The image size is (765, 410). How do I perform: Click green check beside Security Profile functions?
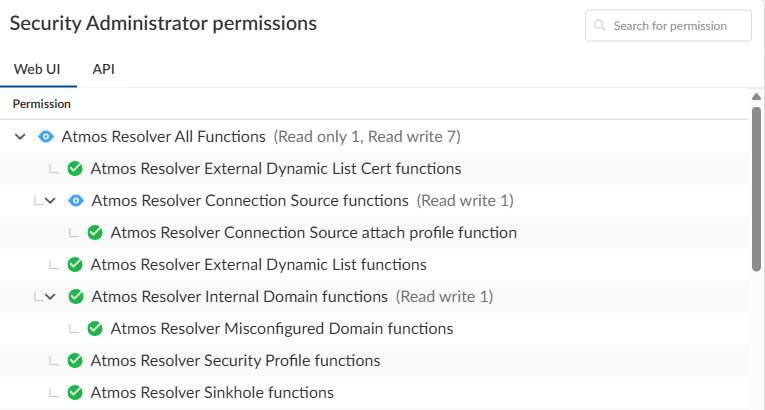coord(75,361)
